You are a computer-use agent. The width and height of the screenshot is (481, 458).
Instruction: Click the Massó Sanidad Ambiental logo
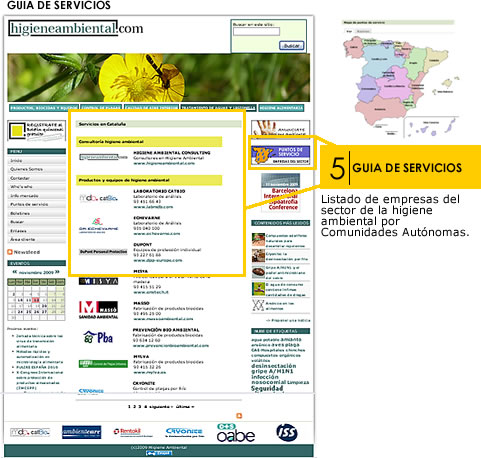pos(98,310)
